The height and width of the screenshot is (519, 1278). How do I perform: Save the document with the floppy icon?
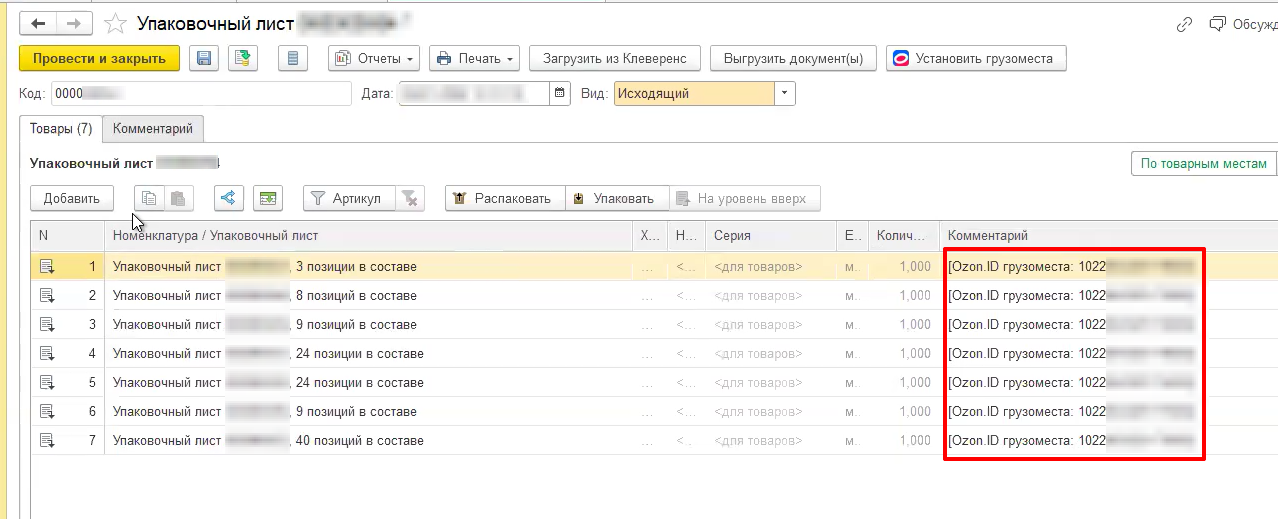[x=204, y=58]
